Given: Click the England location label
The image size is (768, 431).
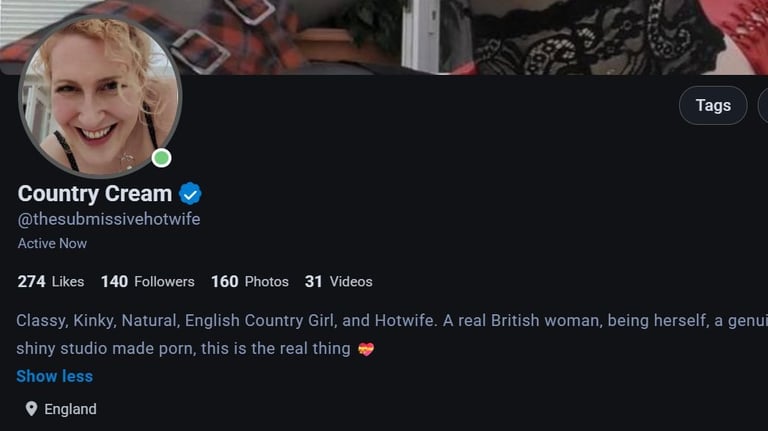Looking at the screenshot, I should point(71,409).
